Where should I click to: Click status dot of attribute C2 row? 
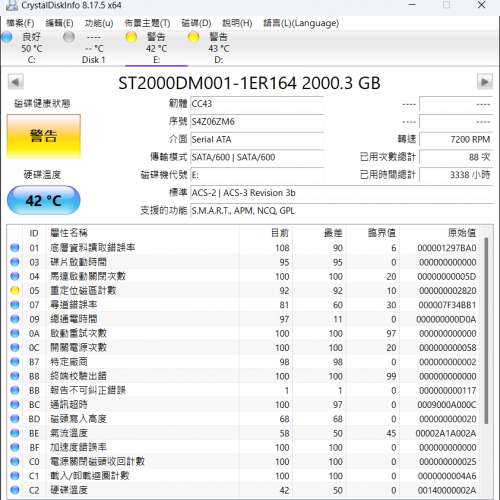click(15, 490)
